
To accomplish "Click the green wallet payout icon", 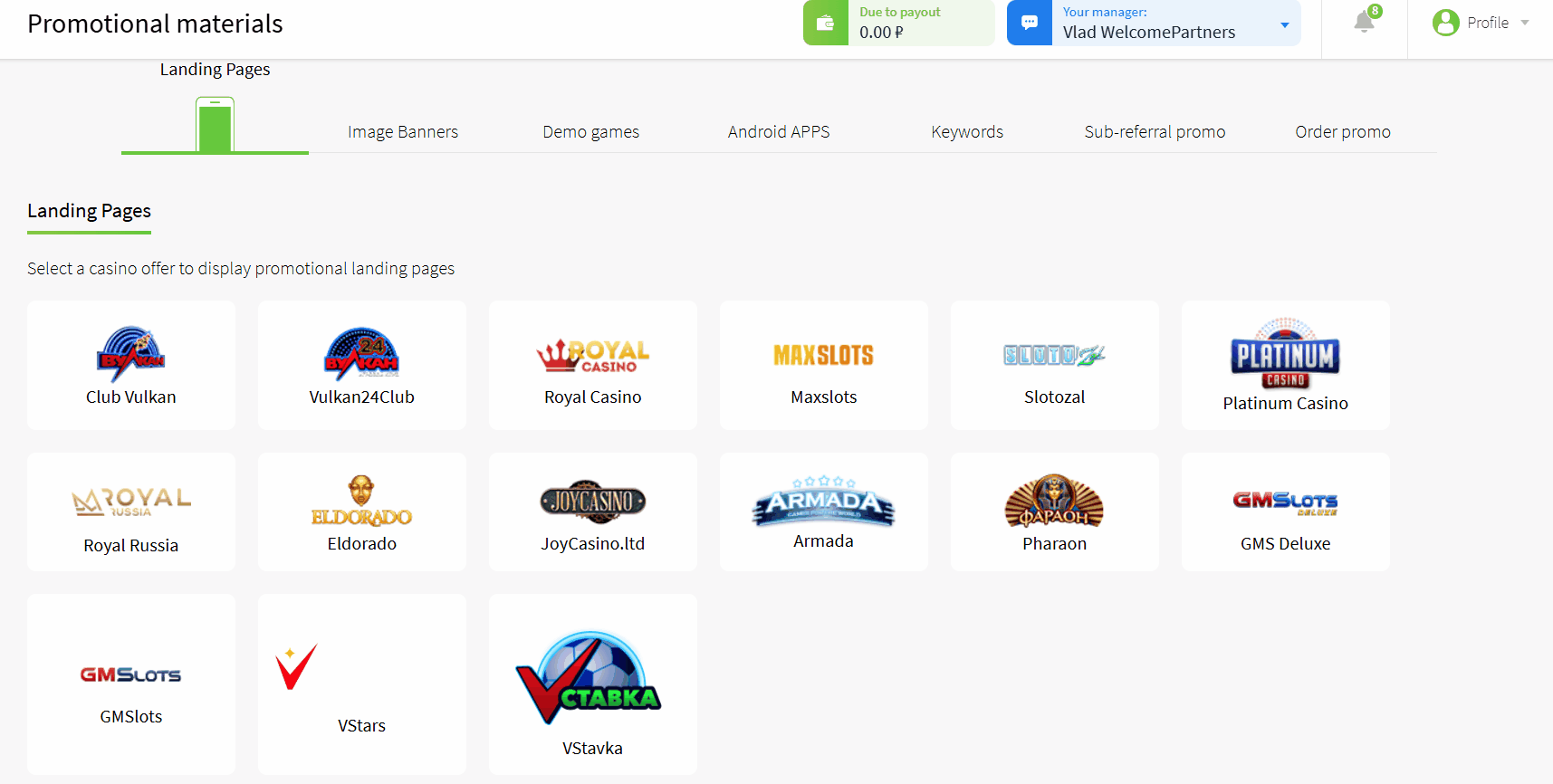I will (825, 23).
